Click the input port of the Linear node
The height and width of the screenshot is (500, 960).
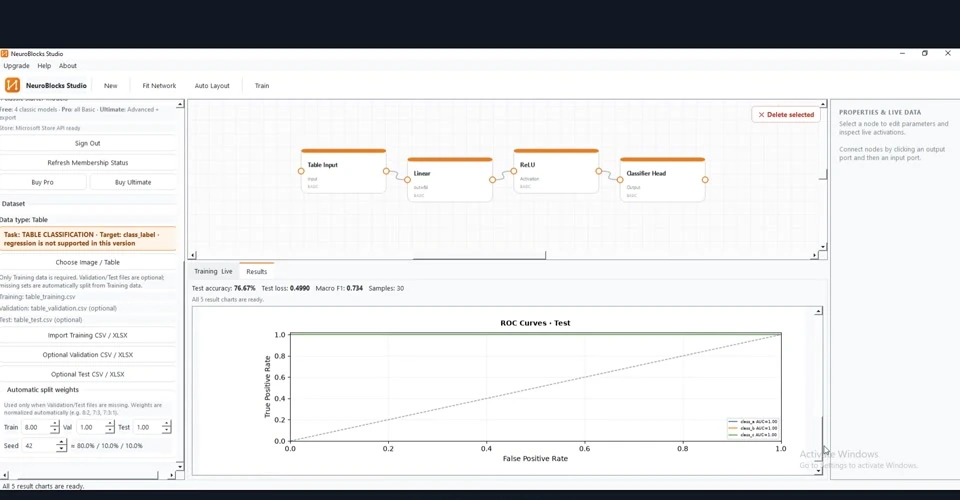point(407,180)
